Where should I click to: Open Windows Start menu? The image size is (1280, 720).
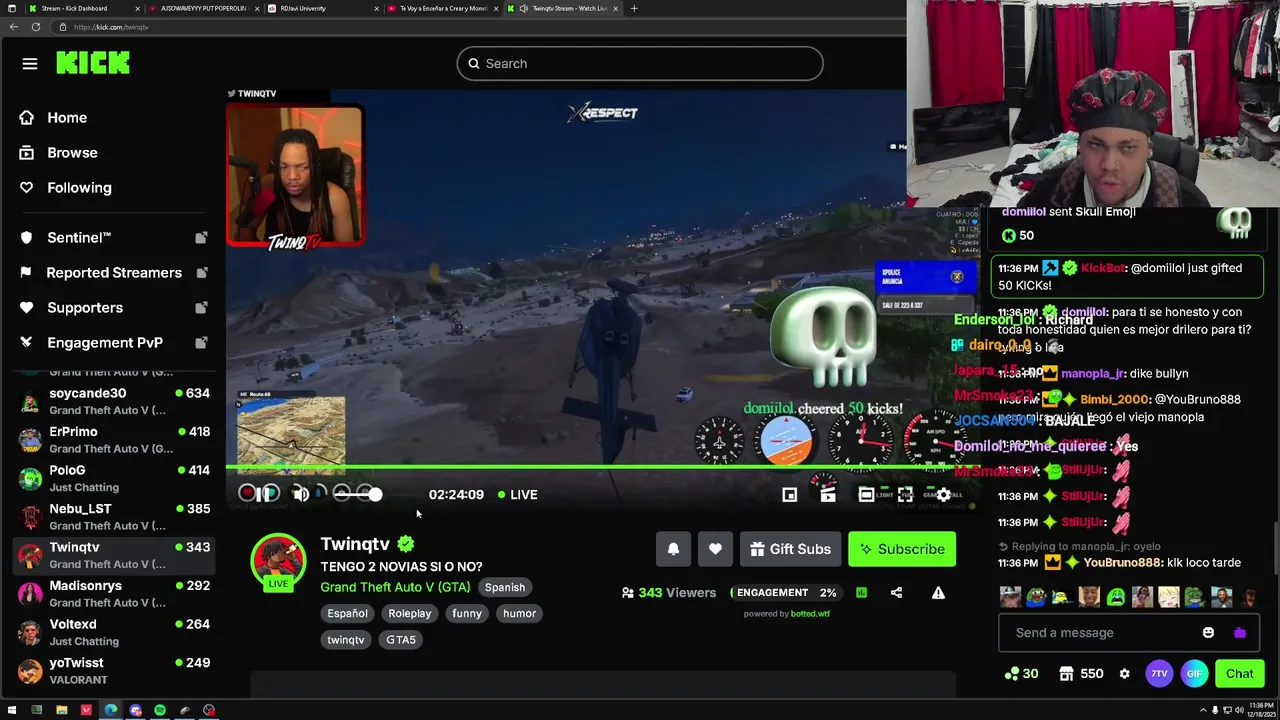12,711
